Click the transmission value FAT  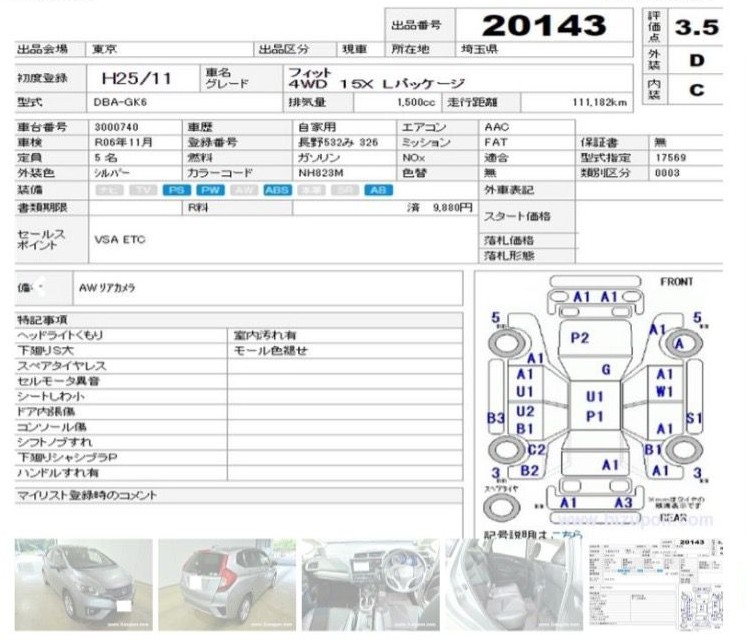click(x=496, y=142)
